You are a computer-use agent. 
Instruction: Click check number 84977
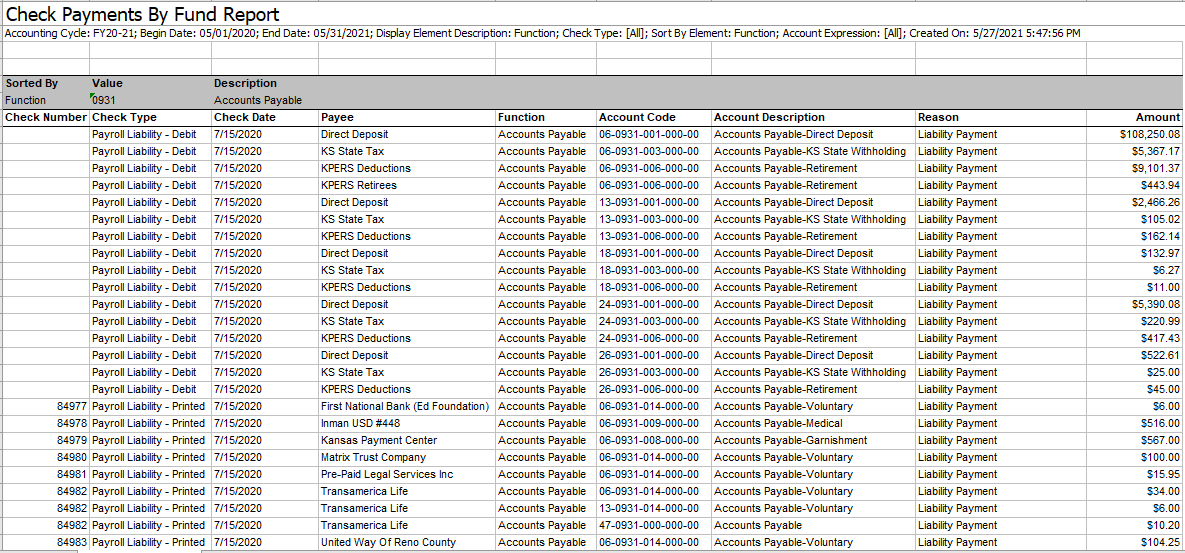[x=46, y=406]
